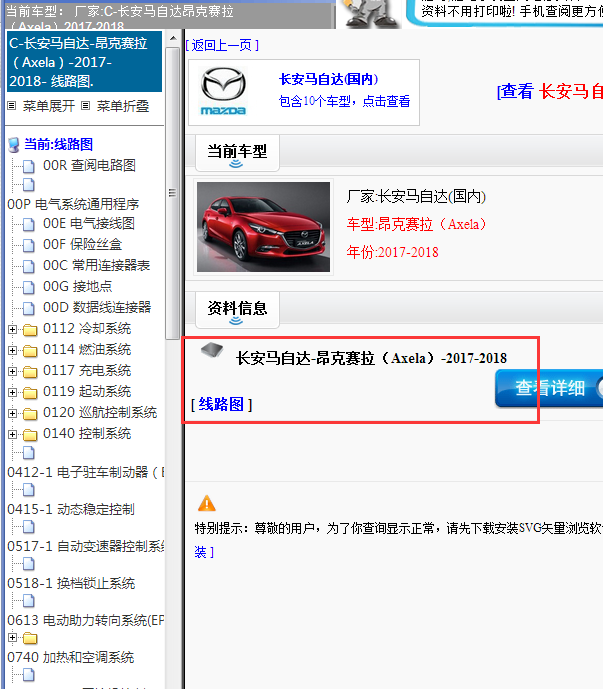Click the 返回上一页 back link

[x=222, y=45]
